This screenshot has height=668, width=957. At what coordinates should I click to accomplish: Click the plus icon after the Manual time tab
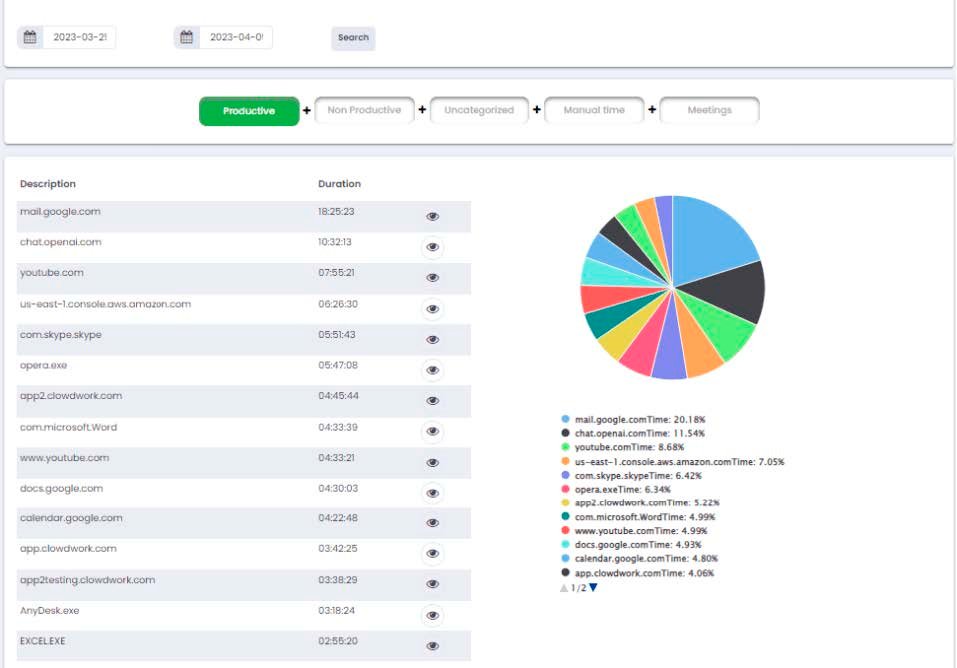pyautogui.click(x=654, y=109)
